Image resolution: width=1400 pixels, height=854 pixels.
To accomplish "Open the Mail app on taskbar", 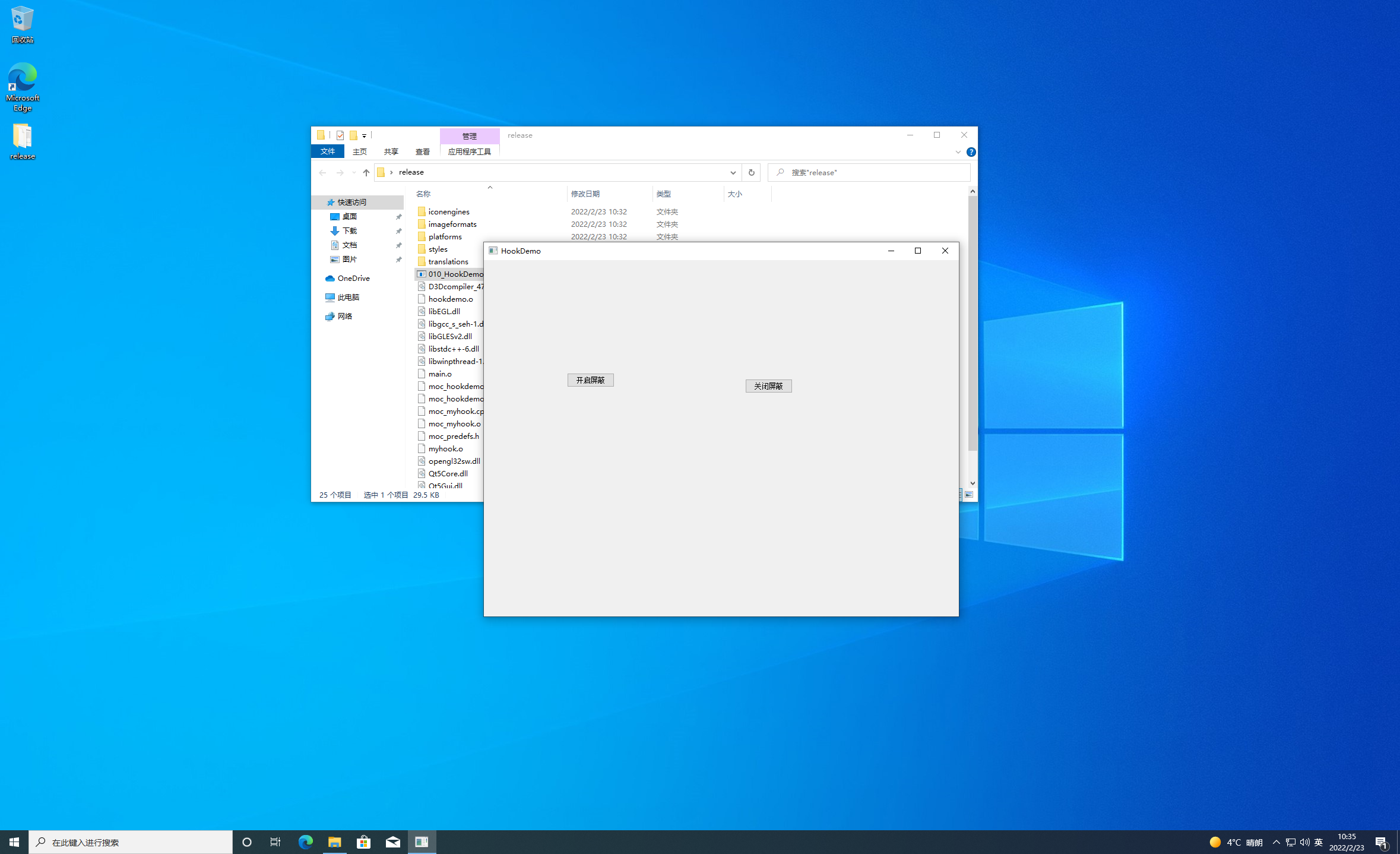I will [392, 842].
